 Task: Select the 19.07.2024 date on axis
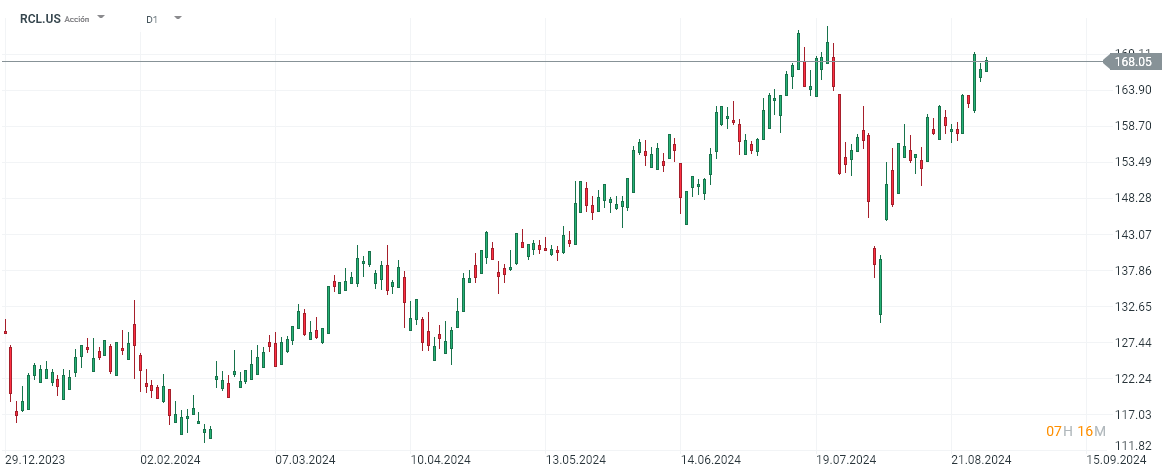tap(846, 460)
